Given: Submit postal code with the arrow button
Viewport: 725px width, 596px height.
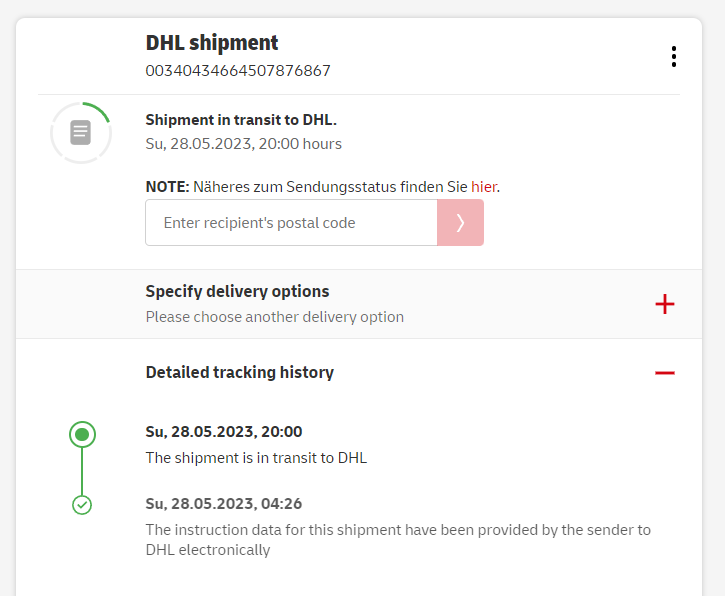Looking at the screenshot, I should coord(460,223).
